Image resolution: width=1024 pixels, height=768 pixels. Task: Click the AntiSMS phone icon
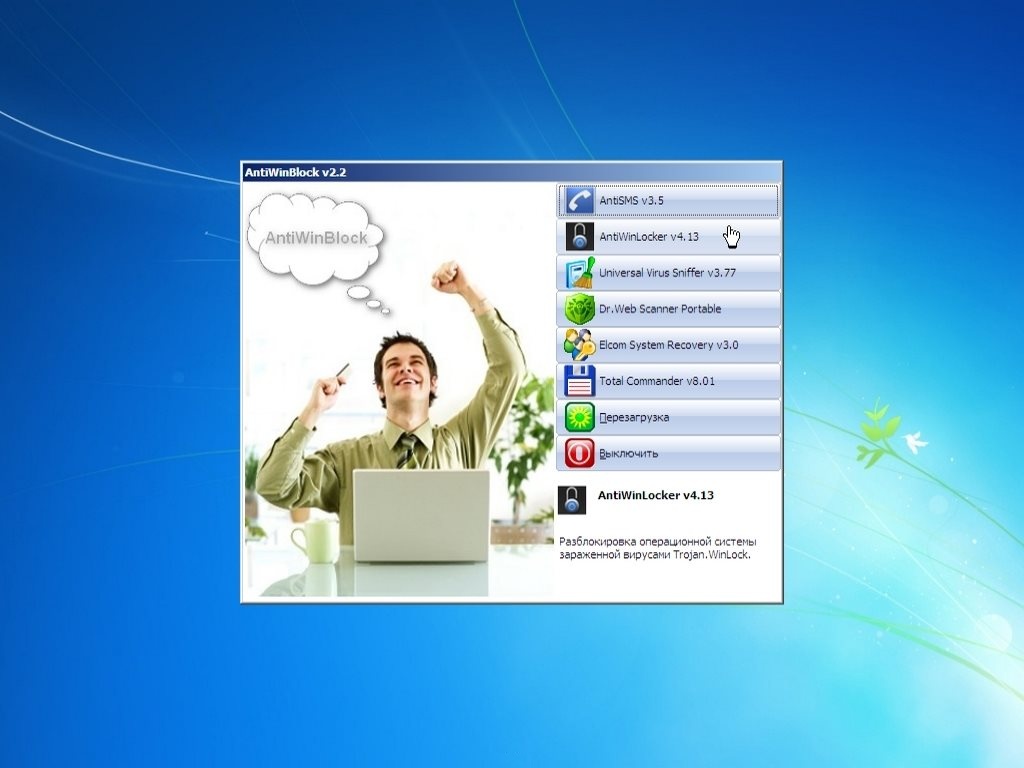click(580, 201)
